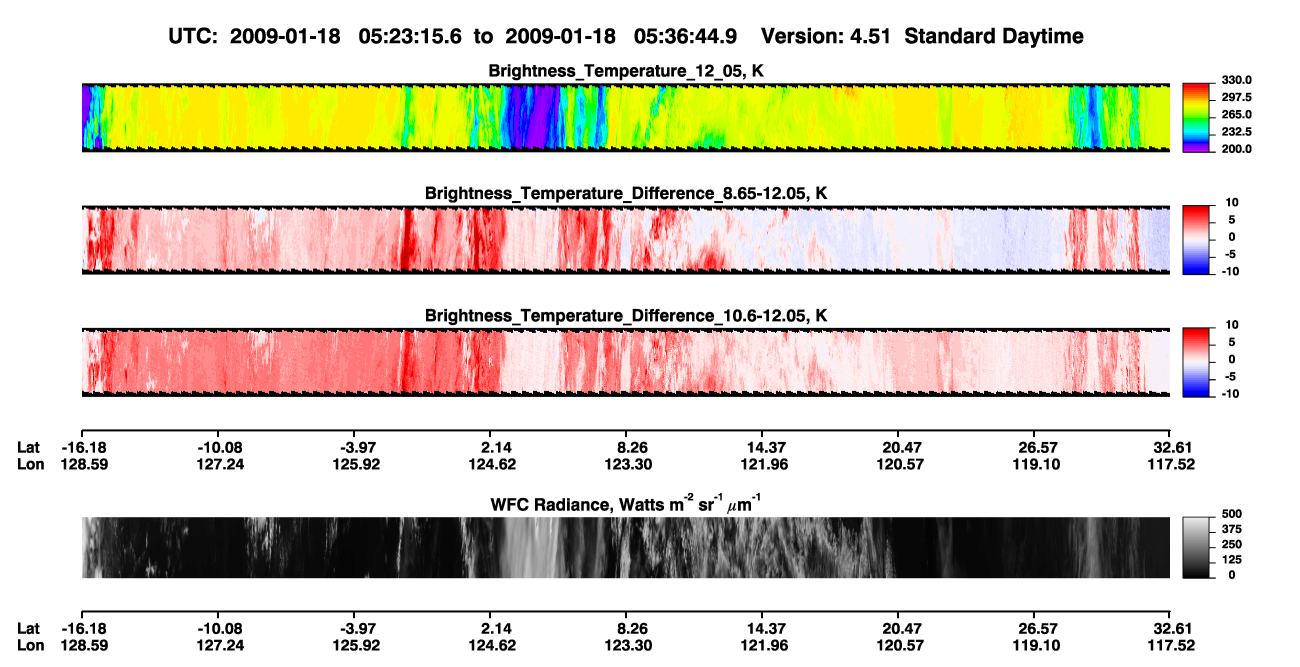Screen dimensions: 1300x667
Task: Click the WFC Radiance panel title
Action: 626,504
